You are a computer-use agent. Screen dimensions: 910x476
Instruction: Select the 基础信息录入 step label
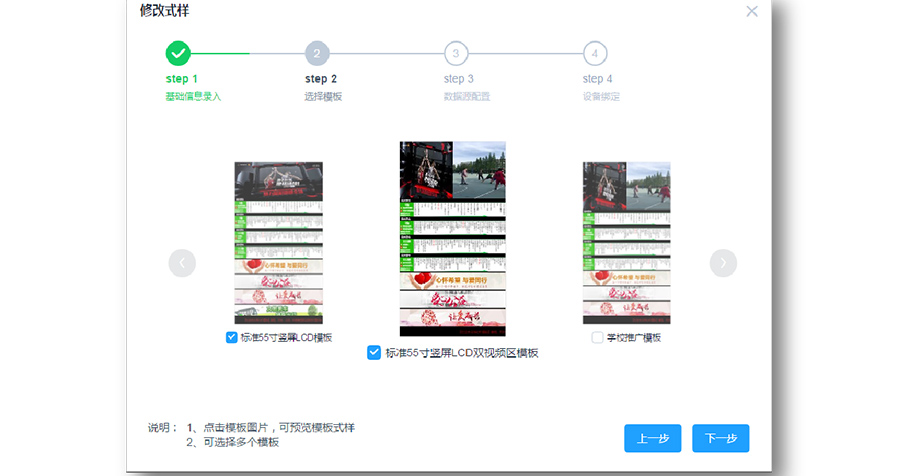193,97
